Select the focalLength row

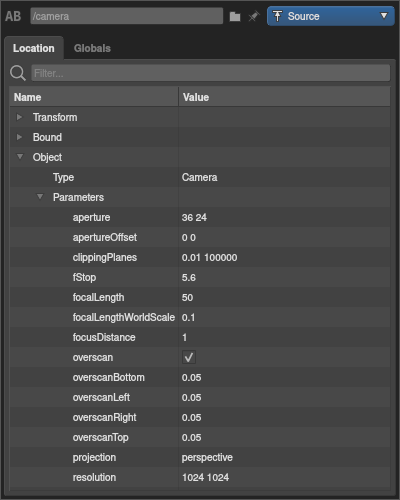200,297
